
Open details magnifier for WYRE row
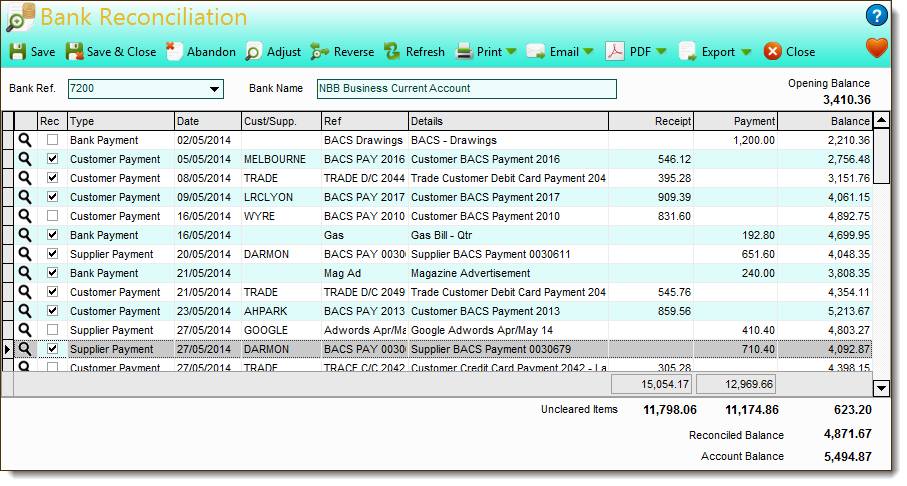point(25,216)
